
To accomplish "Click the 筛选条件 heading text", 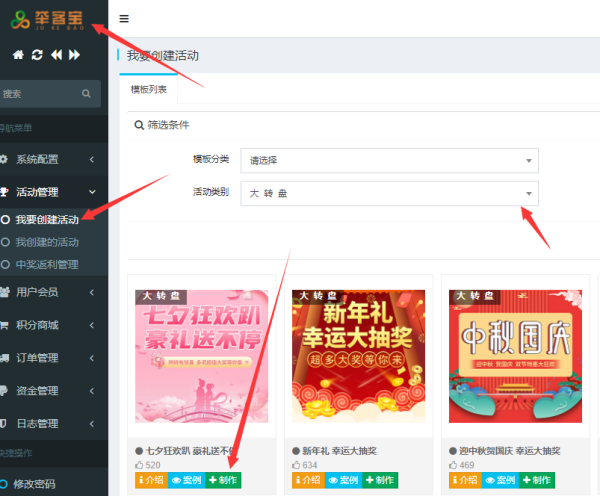I will point(168,125).
